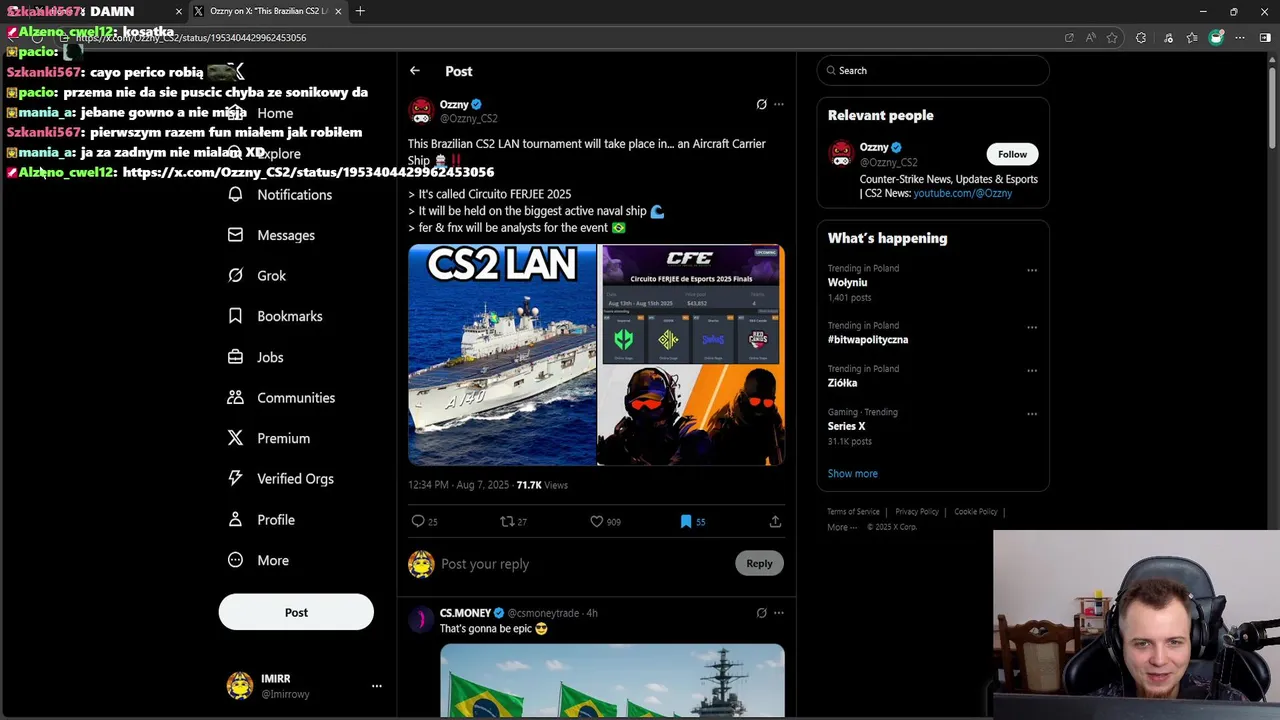Open More circle icon in sidebar
This screenshot has height=720, width=1280.
235,560
